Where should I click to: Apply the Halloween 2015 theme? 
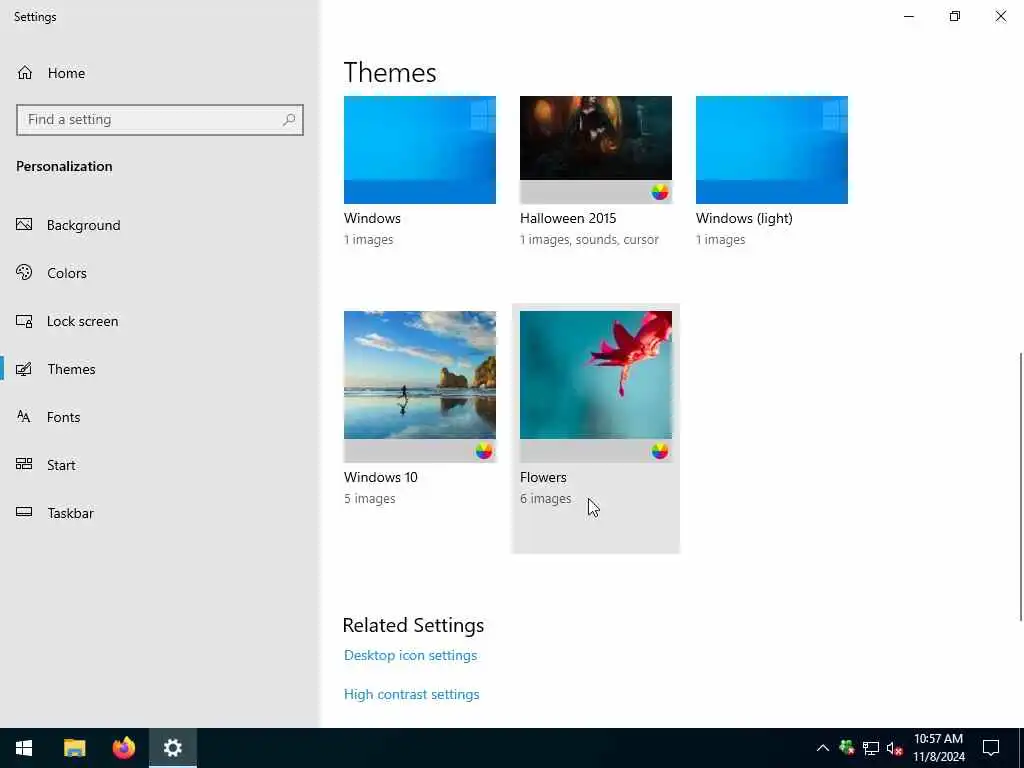[596, 150]
